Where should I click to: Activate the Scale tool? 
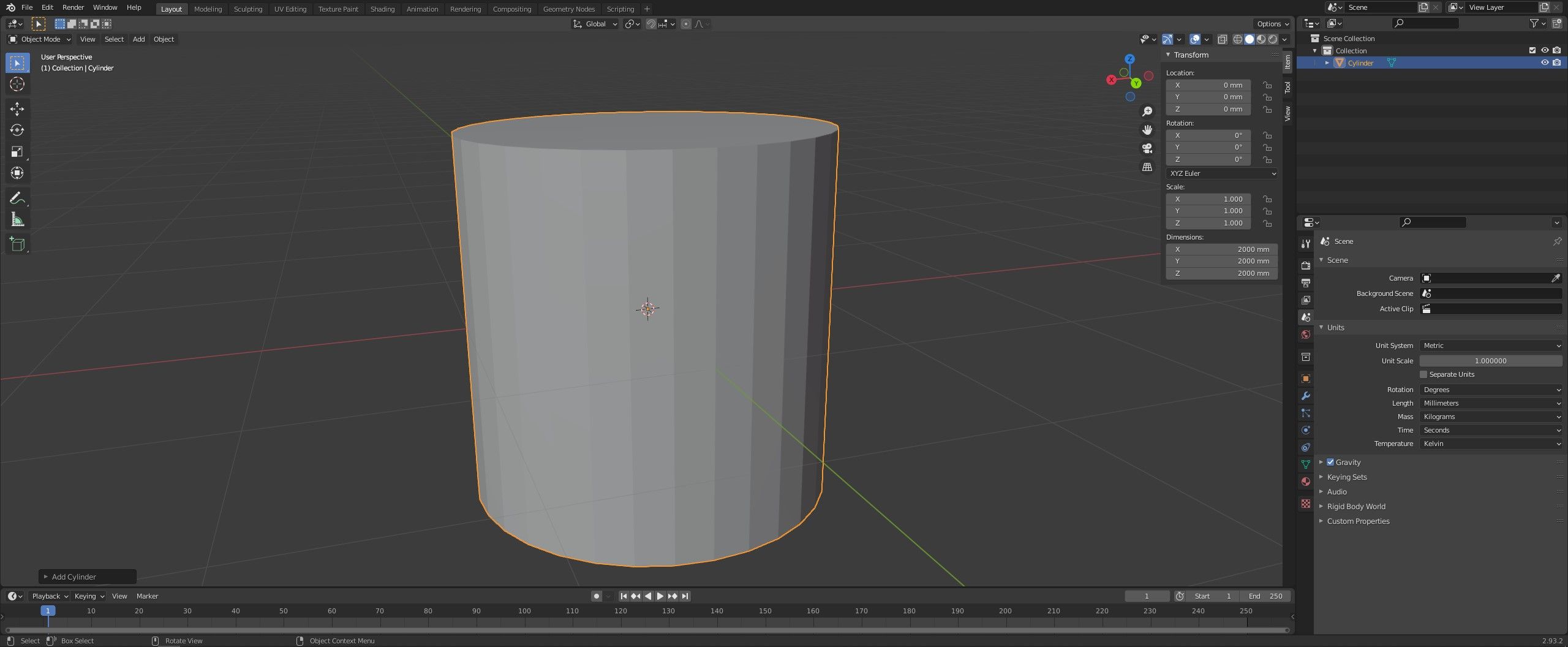point(17,151)
